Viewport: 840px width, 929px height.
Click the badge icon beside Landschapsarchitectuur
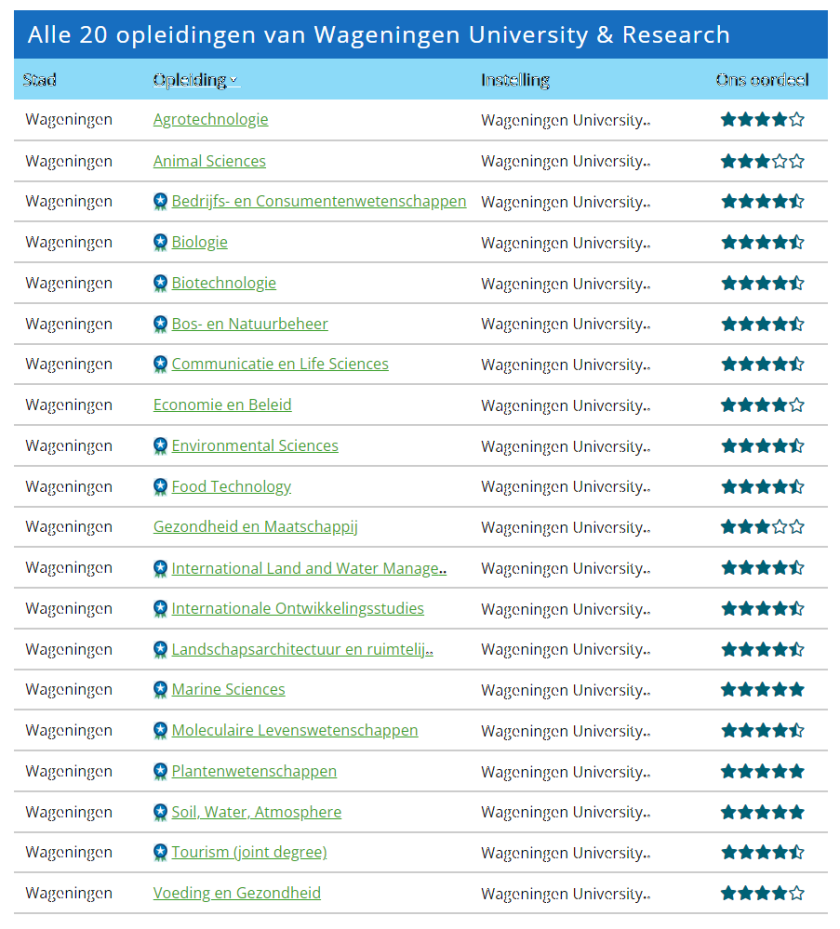[160, 650]
